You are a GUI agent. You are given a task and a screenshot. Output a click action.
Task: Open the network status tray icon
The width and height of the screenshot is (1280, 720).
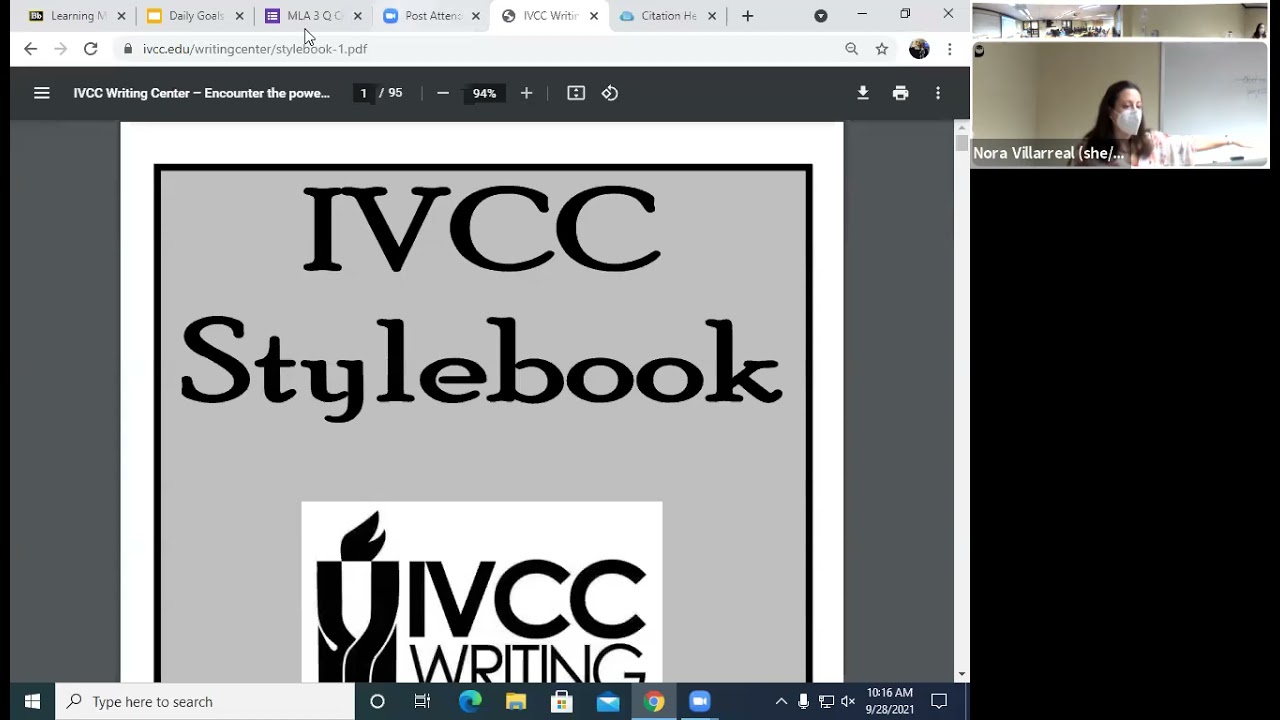826,701
